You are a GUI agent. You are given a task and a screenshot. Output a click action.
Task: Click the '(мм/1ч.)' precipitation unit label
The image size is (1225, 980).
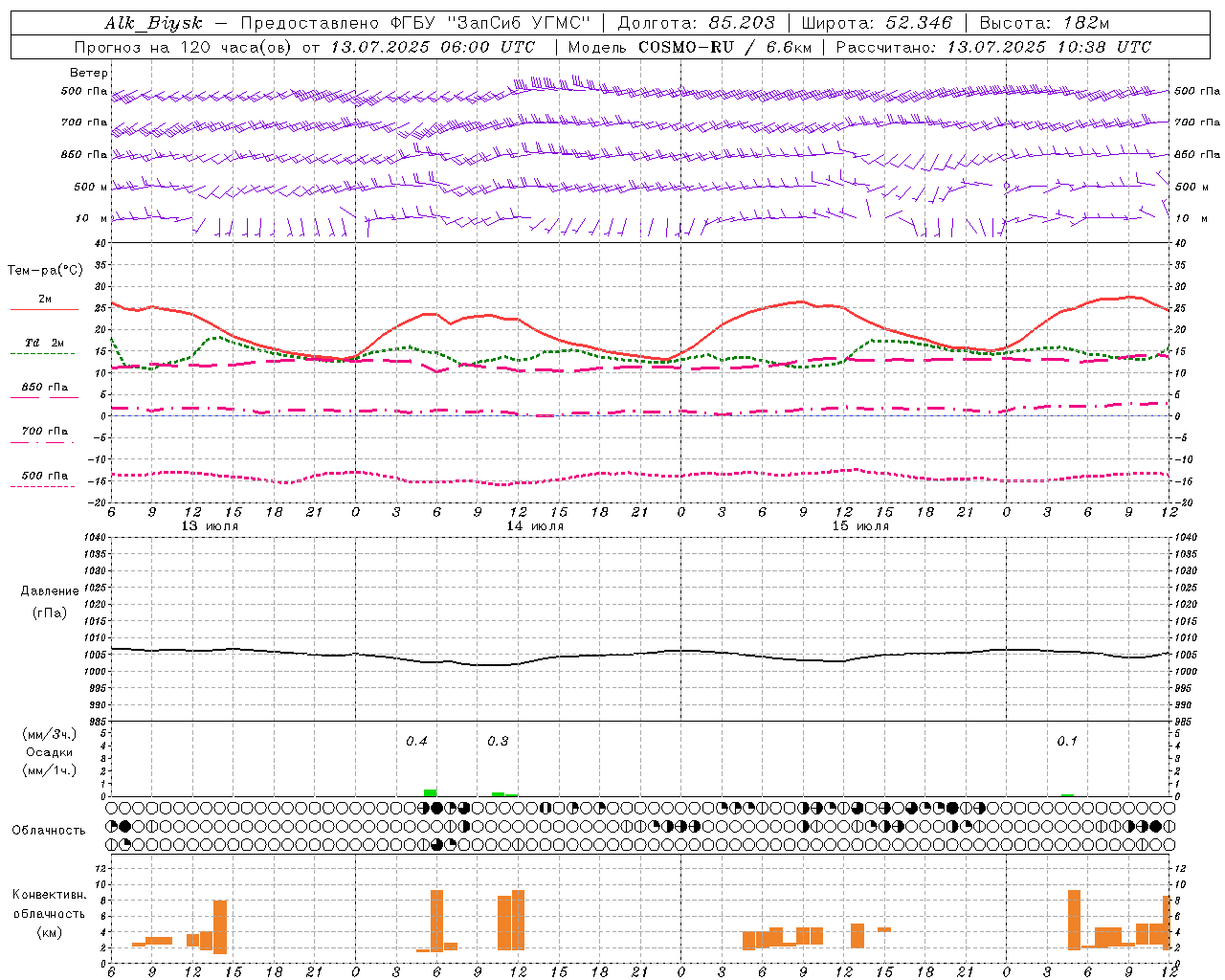[x=50, y=770]
